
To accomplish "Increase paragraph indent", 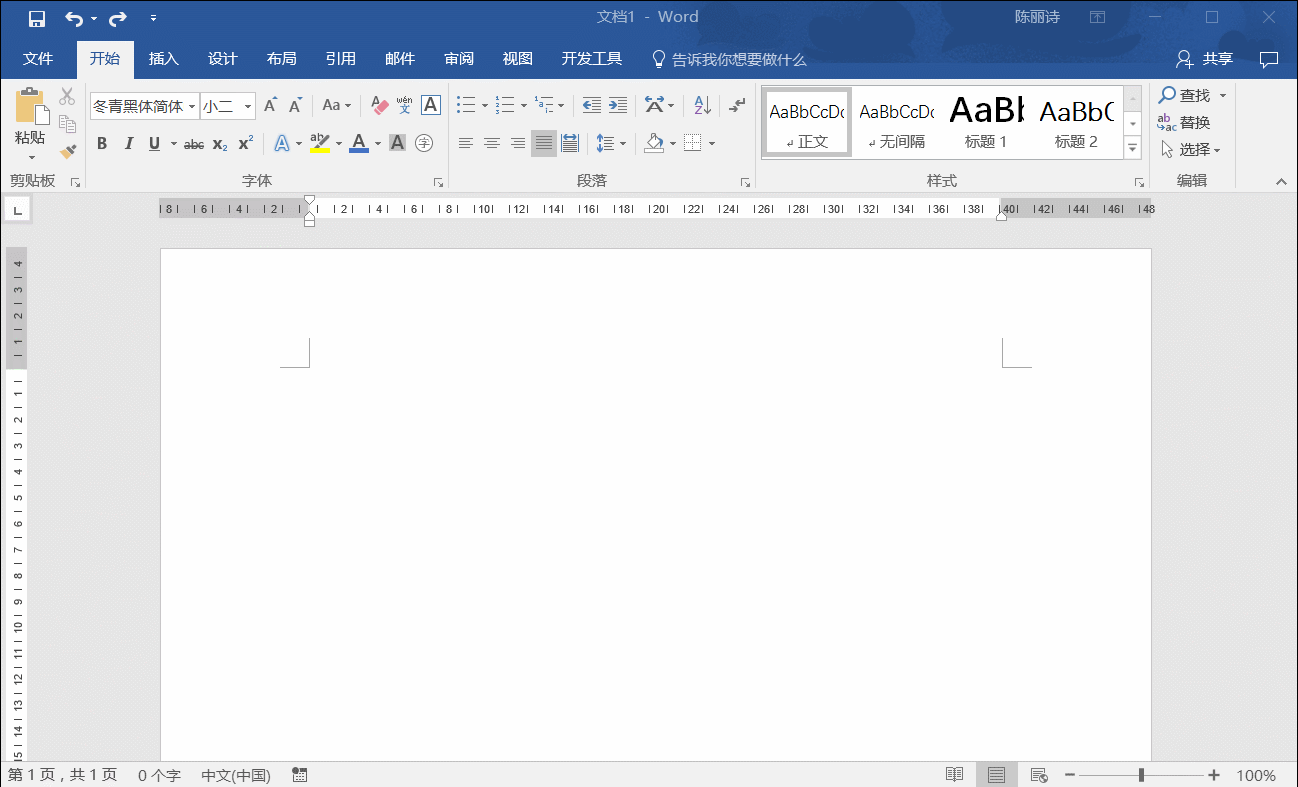I will pos(618,105).
